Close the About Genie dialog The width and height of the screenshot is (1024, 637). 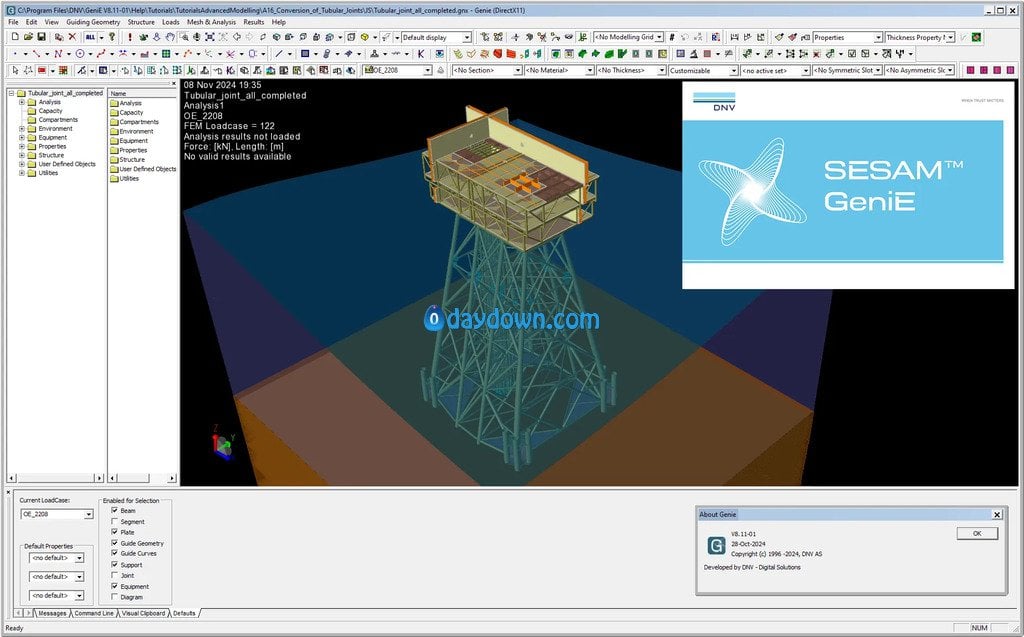pos(997,515)
